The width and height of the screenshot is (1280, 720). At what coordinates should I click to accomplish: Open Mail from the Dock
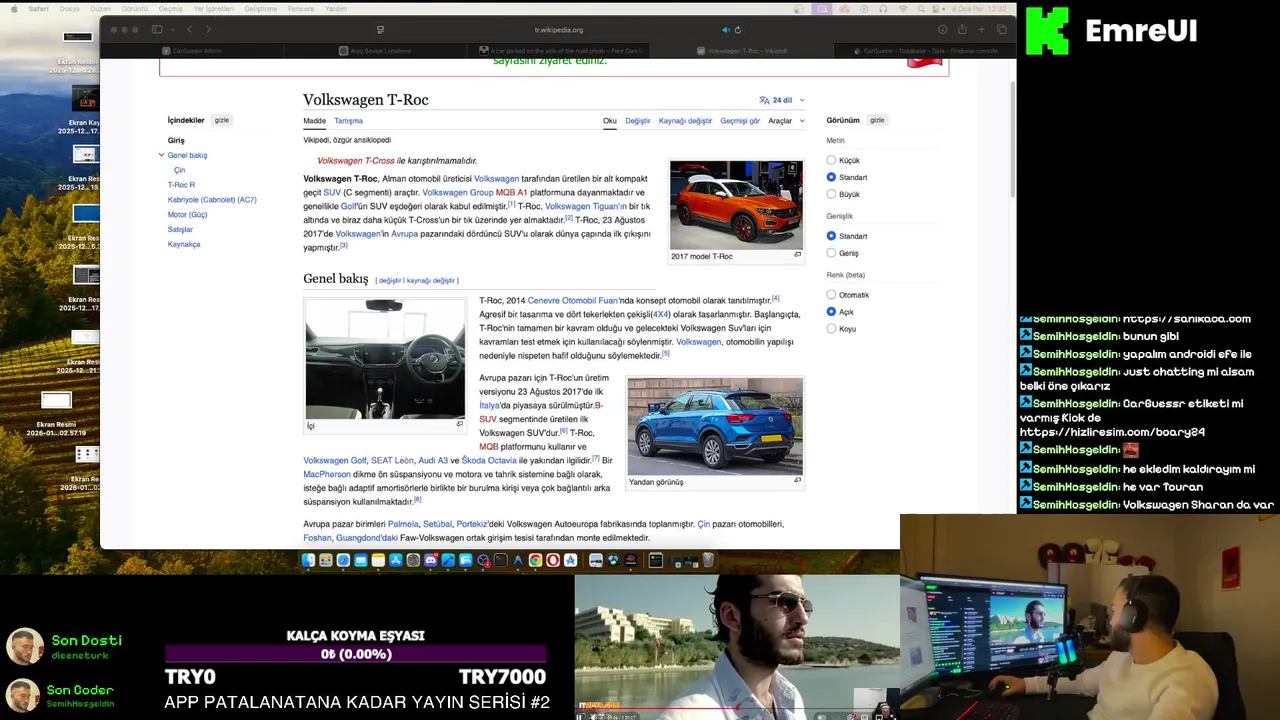coord(361,560)
